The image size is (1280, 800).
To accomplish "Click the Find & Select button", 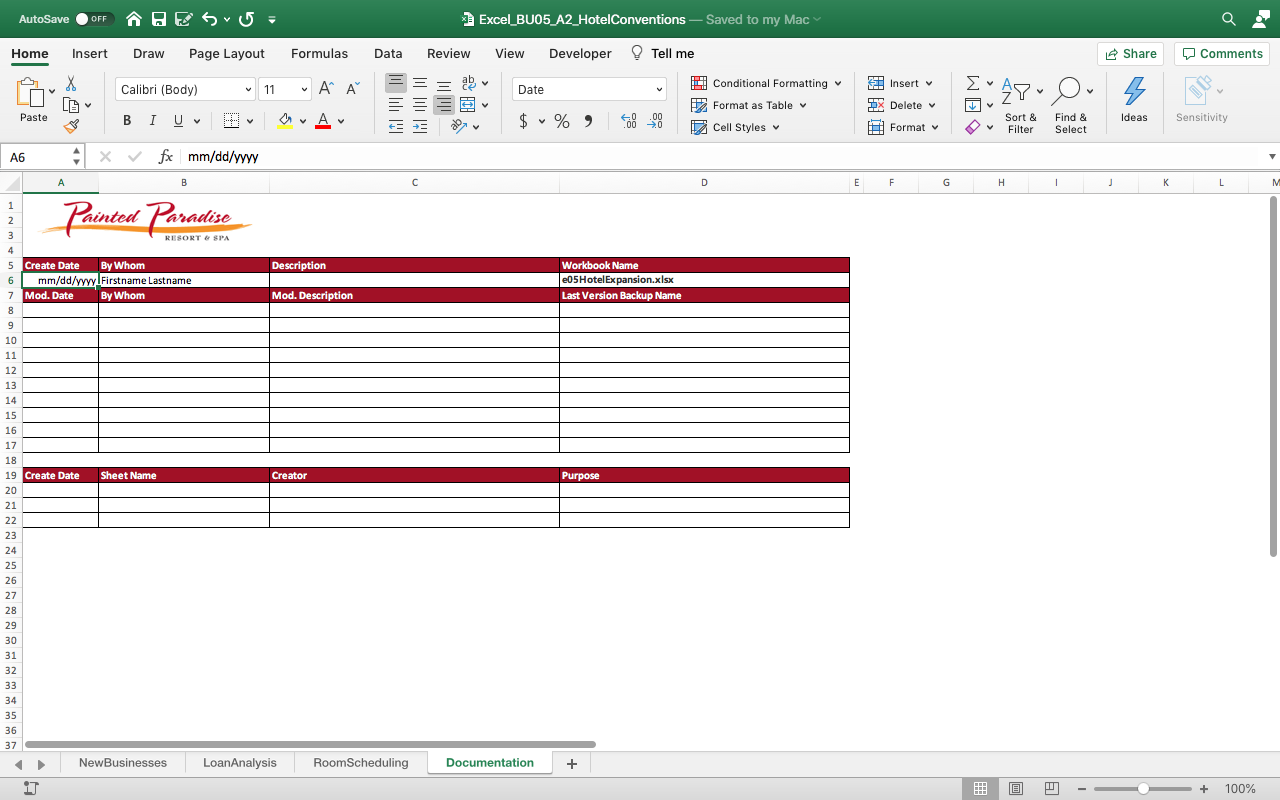I will [1071, 106].
